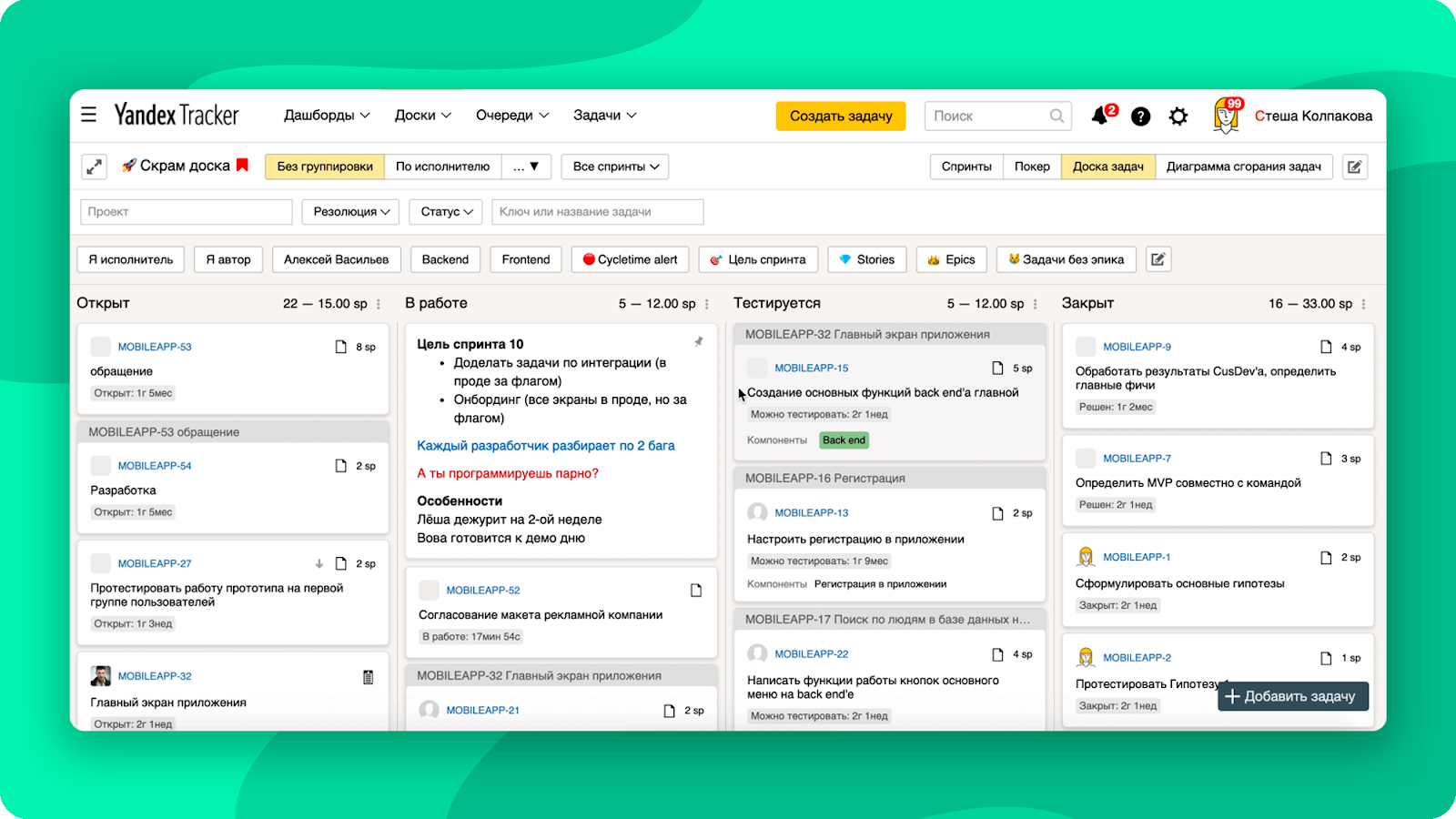Viewport: 1456px width, 819px height.
Task: Toggle Frontend quick filter
Action: 526,259
